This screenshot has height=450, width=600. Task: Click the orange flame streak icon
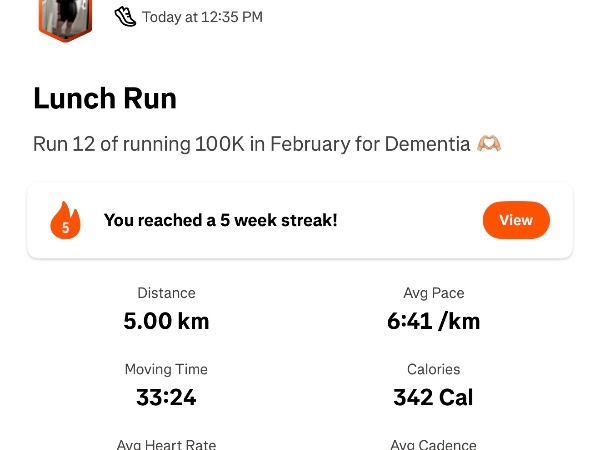coord(65,220)
